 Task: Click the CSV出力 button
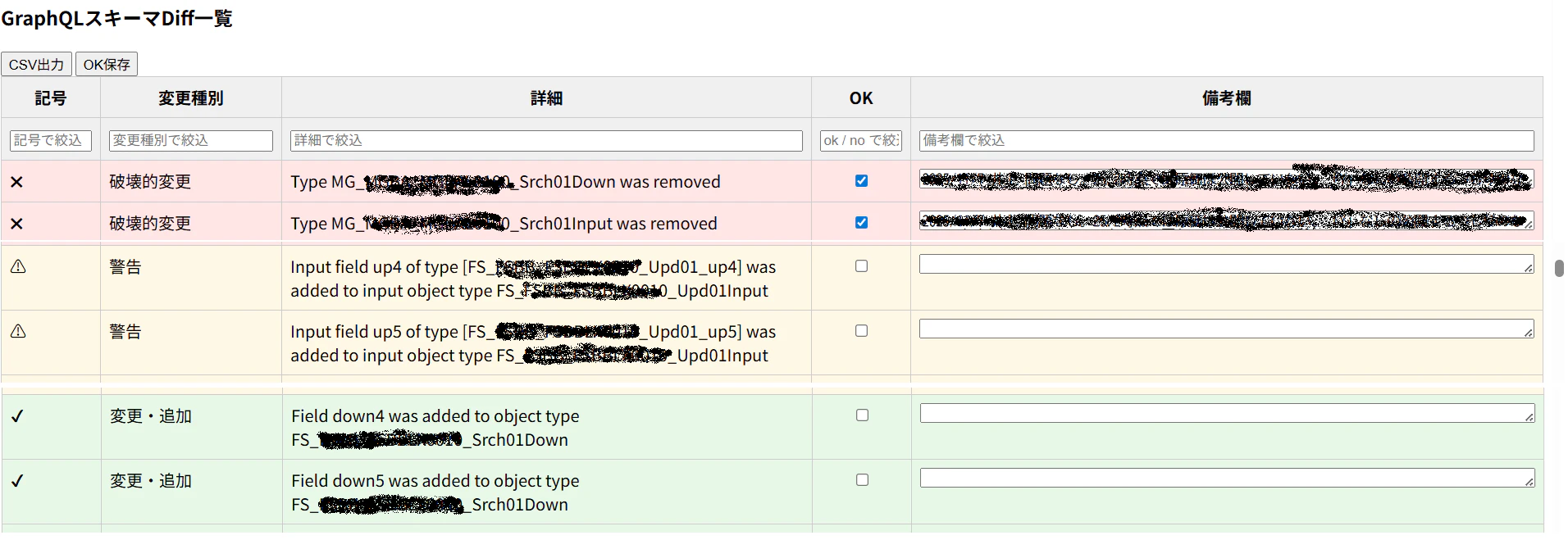click(36, 64)
